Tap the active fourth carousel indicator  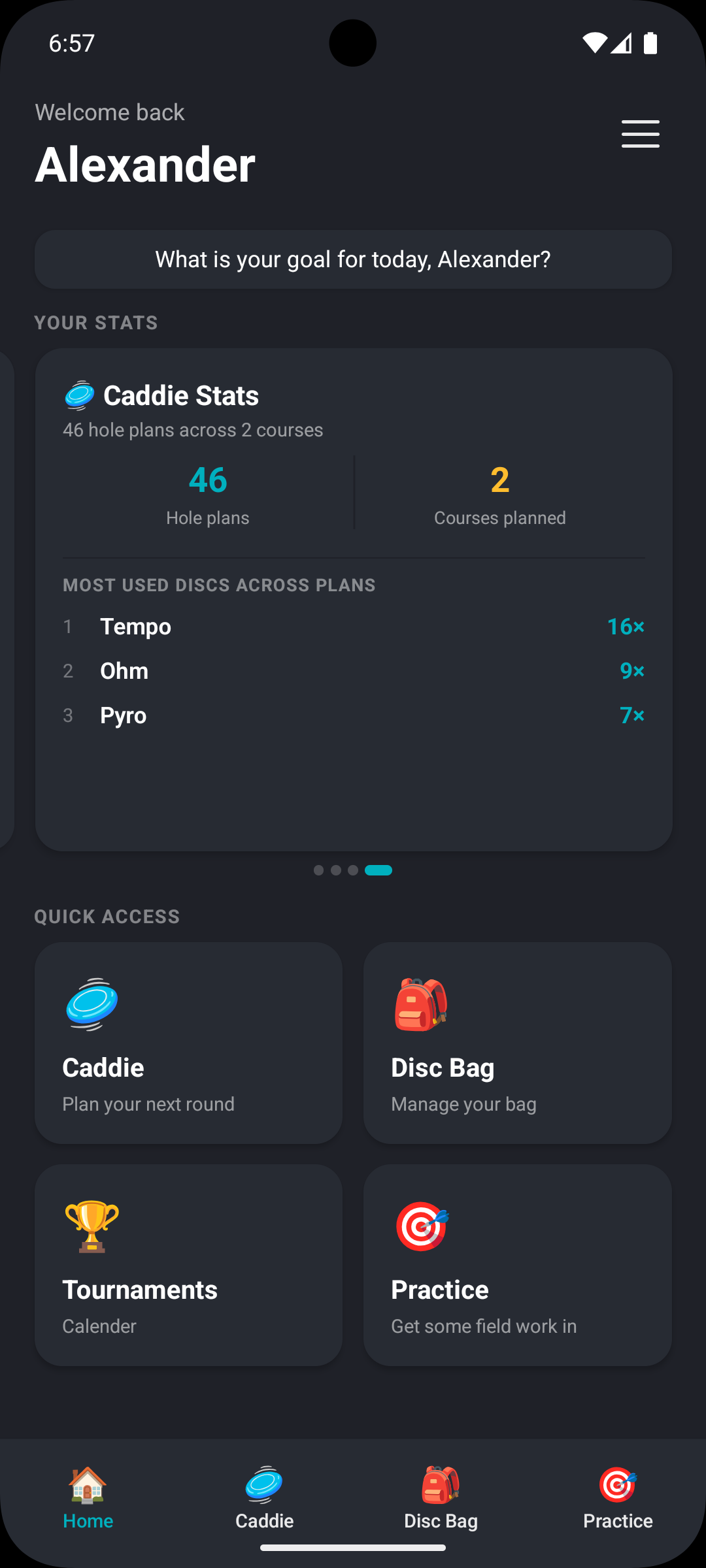378,870
